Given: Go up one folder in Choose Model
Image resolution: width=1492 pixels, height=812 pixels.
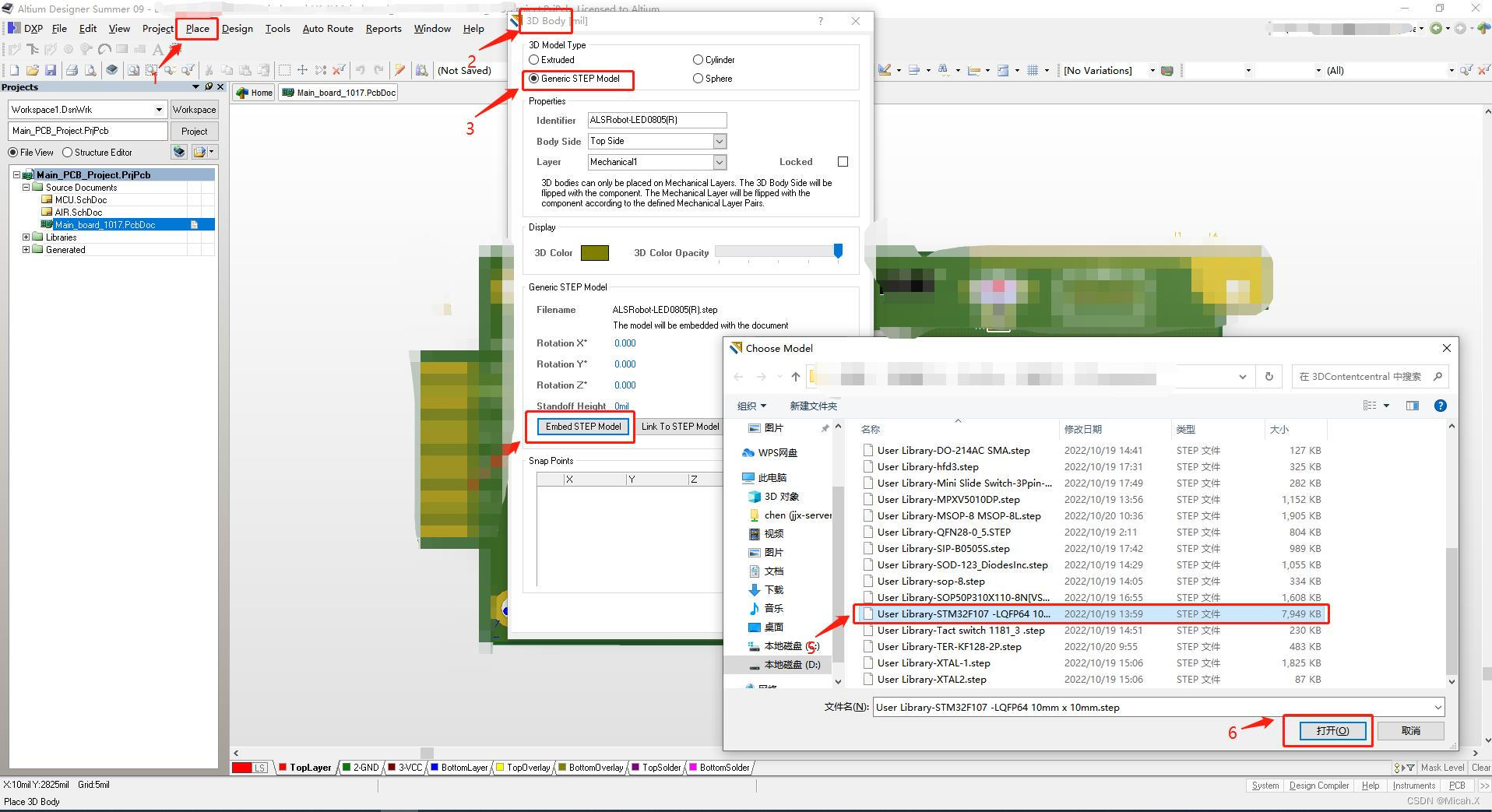Looking at the screenshot, I should [x=795, y=377].
